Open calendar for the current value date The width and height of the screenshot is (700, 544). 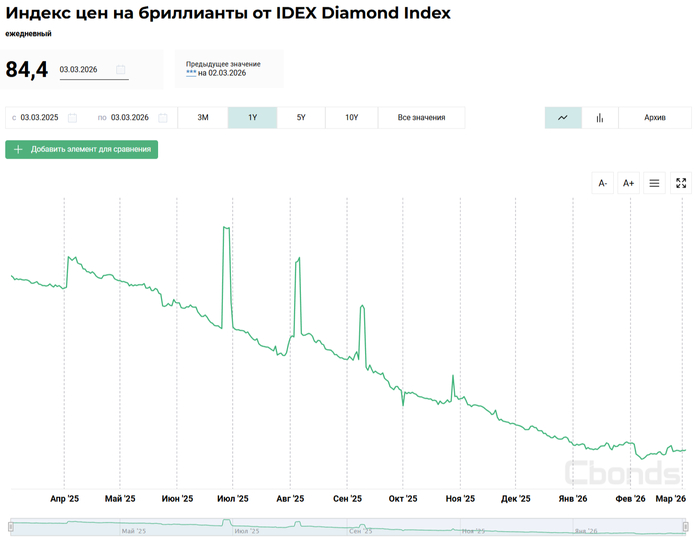click(x=121, y=70)
